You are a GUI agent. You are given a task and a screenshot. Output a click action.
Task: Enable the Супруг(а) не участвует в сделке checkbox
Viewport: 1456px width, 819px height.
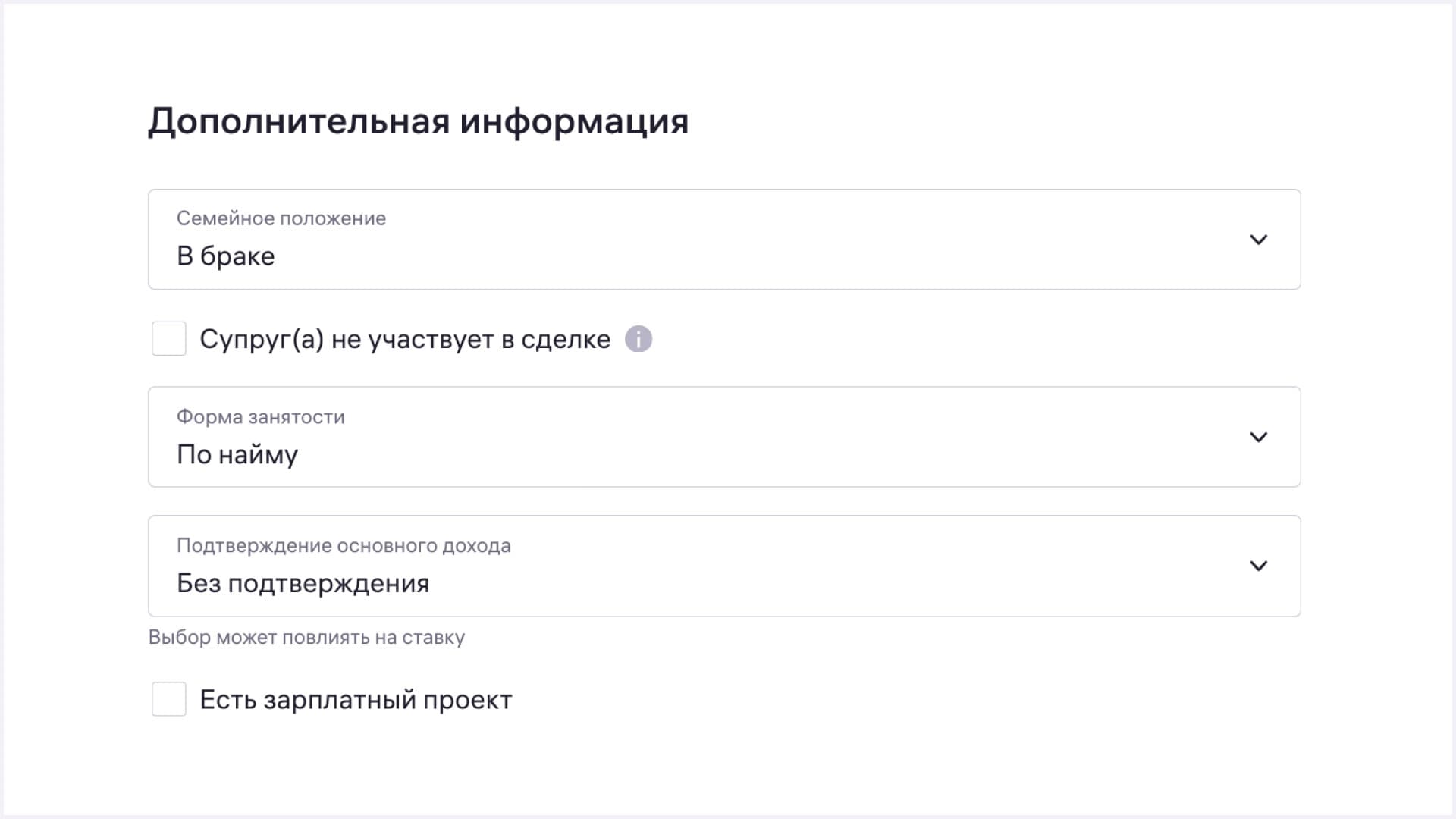click(x=168, y=339)
